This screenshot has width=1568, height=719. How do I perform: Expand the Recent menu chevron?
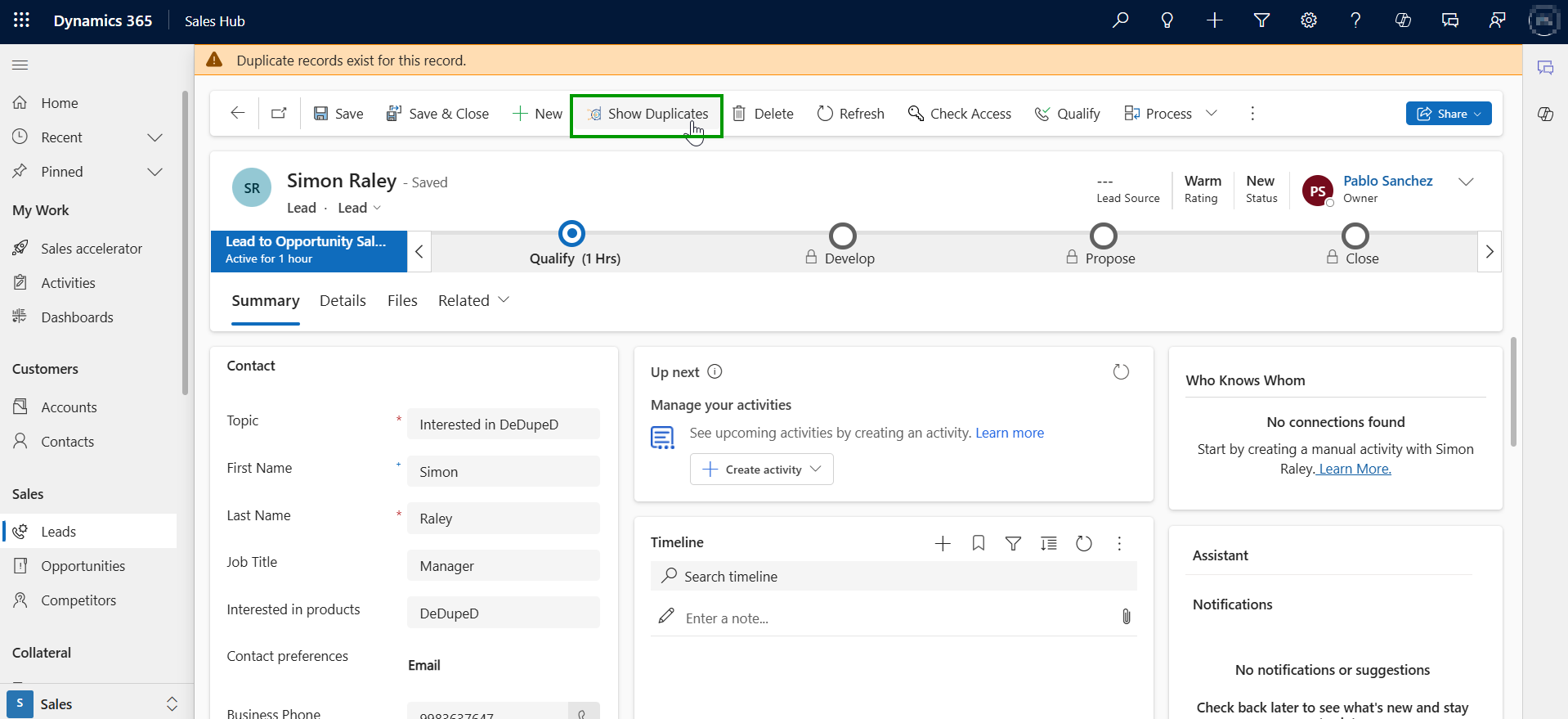click(x=155, y=137)
